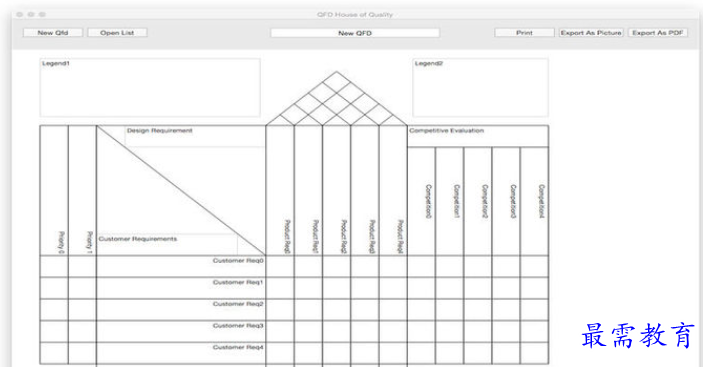This screenshot has height=367, width=703.
Task: Select the Product Req3 column header
Action: 365,190
